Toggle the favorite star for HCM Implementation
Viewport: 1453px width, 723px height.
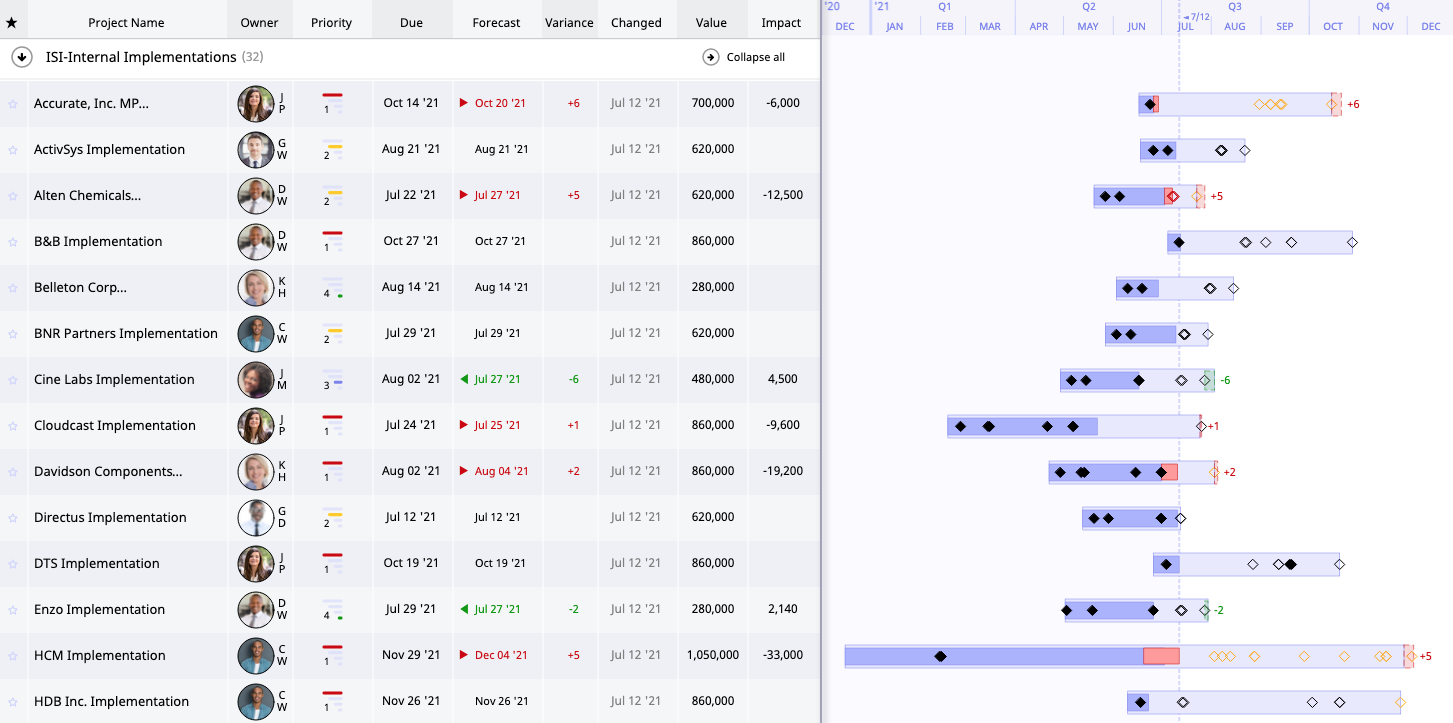(x=14, y=655)
